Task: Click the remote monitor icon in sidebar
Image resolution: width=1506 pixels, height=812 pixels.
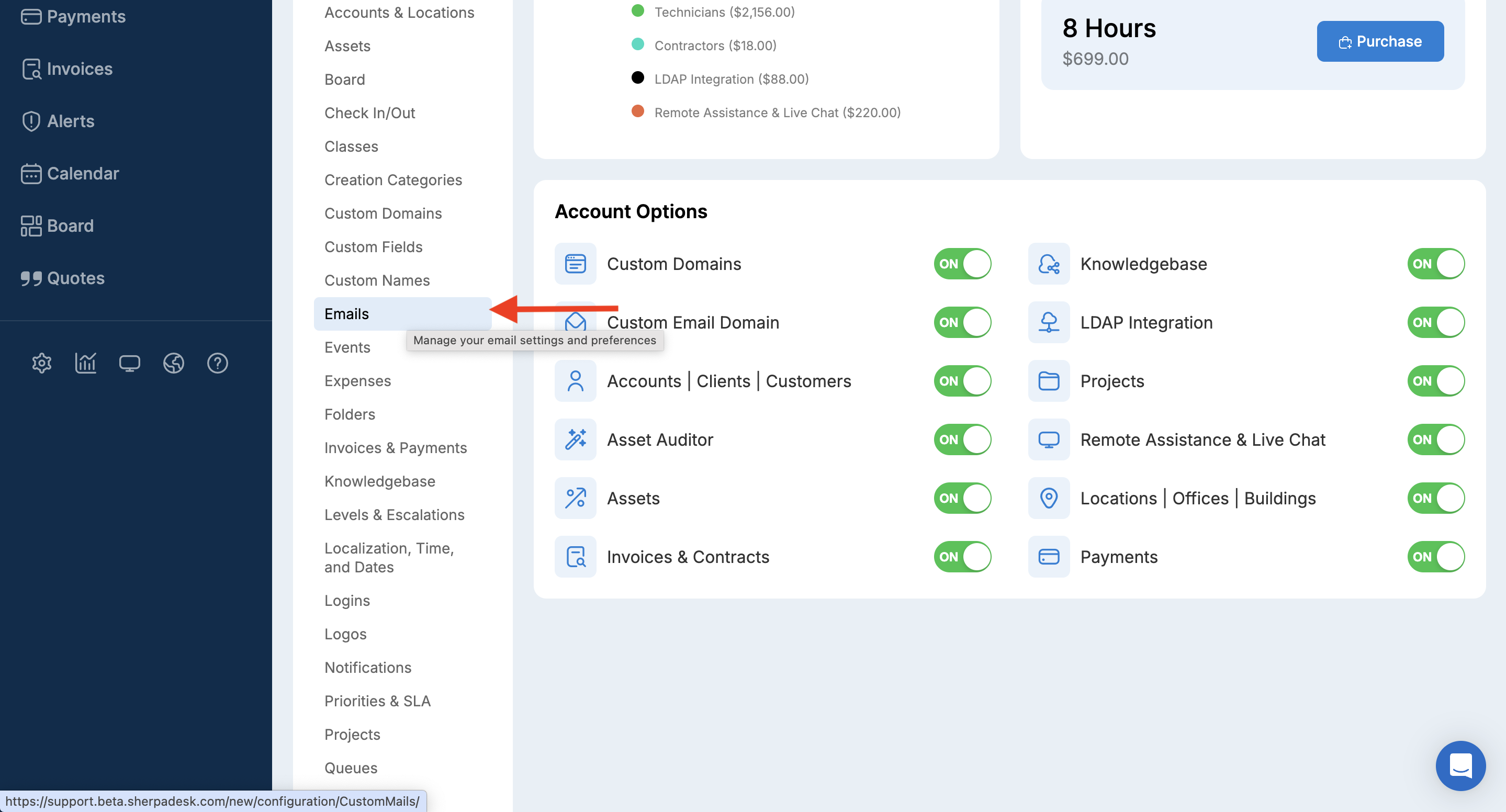Action: (129, 363)
